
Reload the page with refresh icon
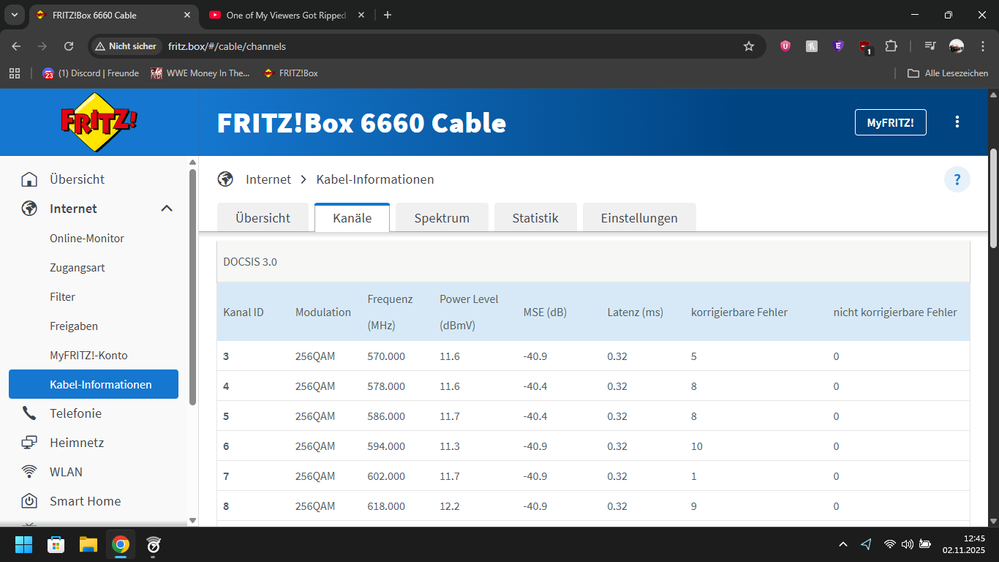(x=69, y=46)
